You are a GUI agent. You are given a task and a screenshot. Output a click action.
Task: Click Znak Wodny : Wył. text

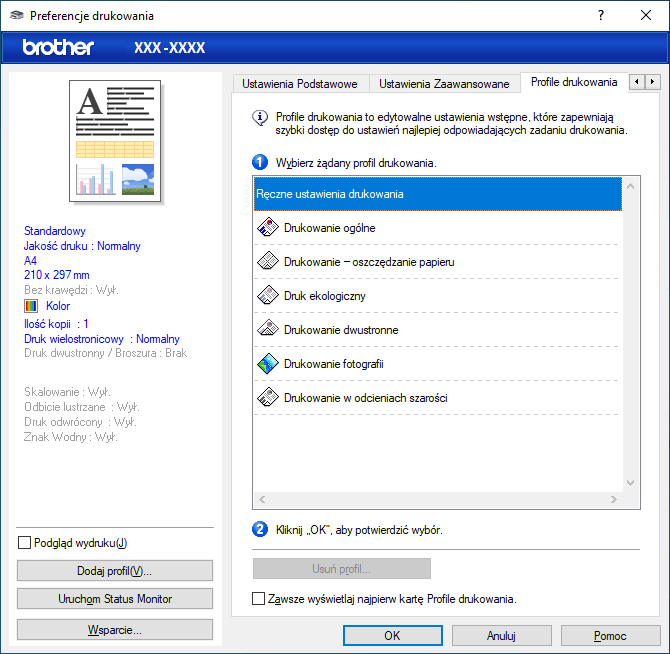[71, 437]
